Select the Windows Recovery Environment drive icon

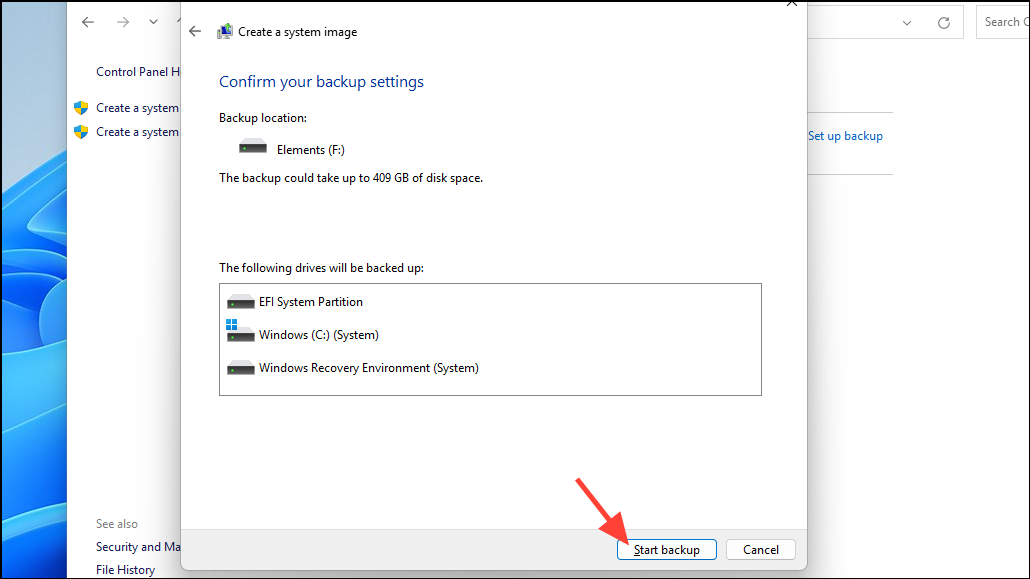tap(240, 366)
